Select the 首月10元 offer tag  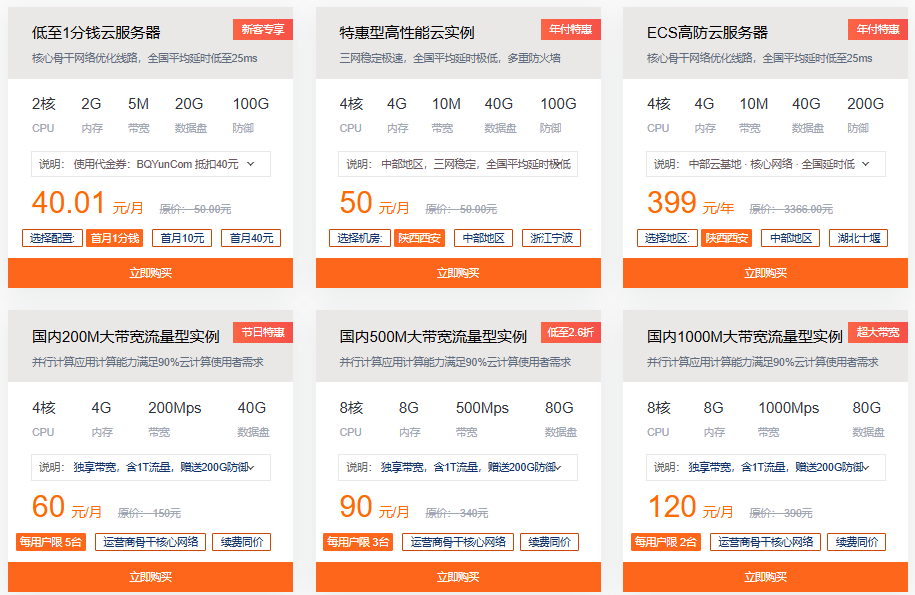(182, 238)
